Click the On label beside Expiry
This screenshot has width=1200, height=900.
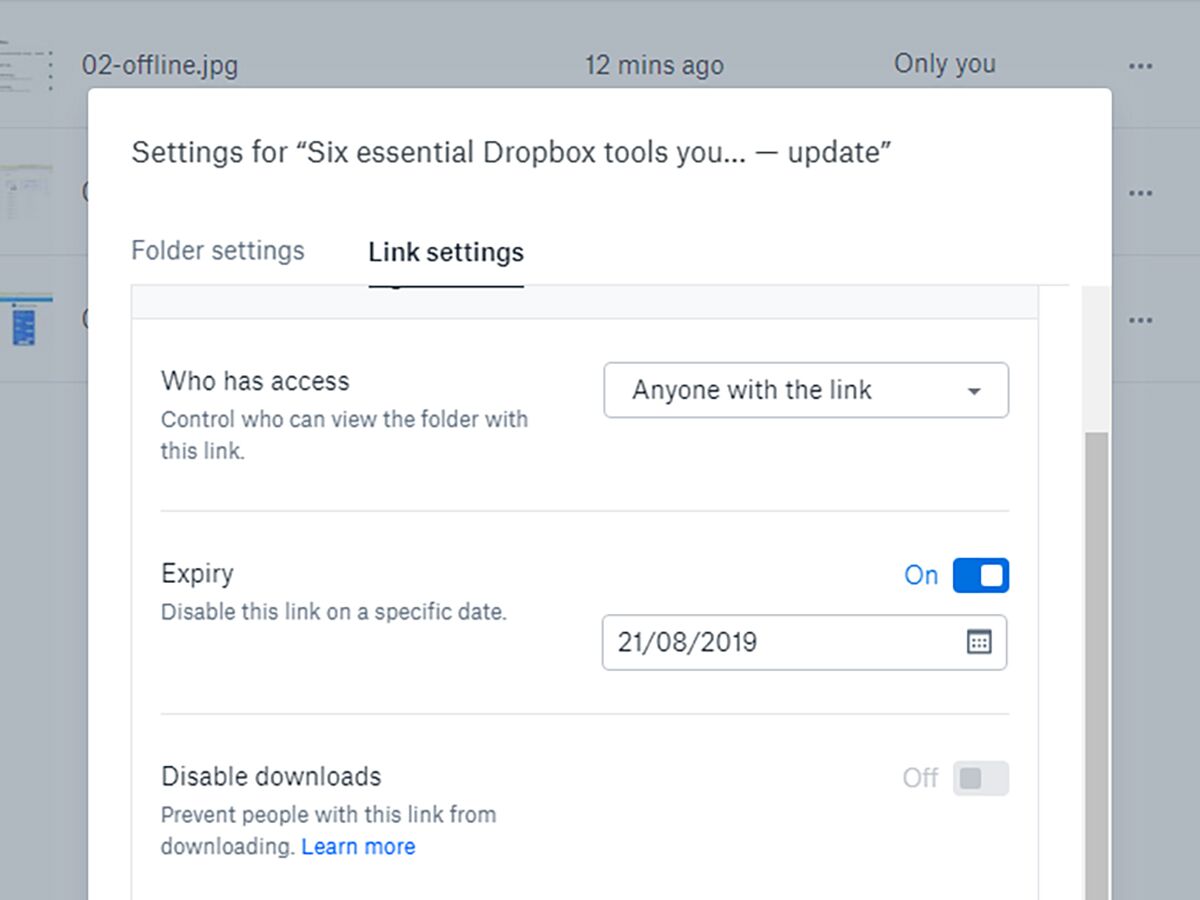pos(920,575)
